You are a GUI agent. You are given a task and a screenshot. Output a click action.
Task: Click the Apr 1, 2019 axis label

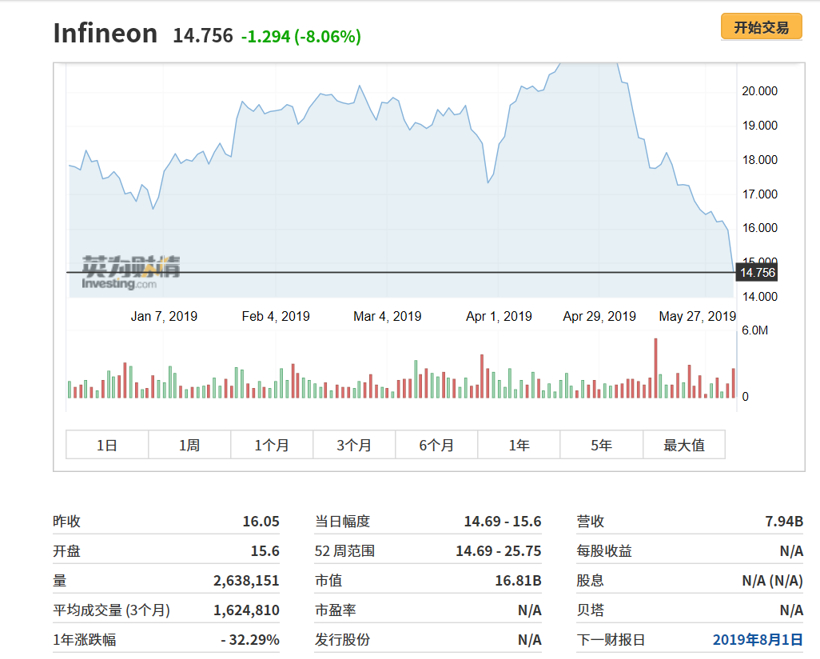(499, 316)
